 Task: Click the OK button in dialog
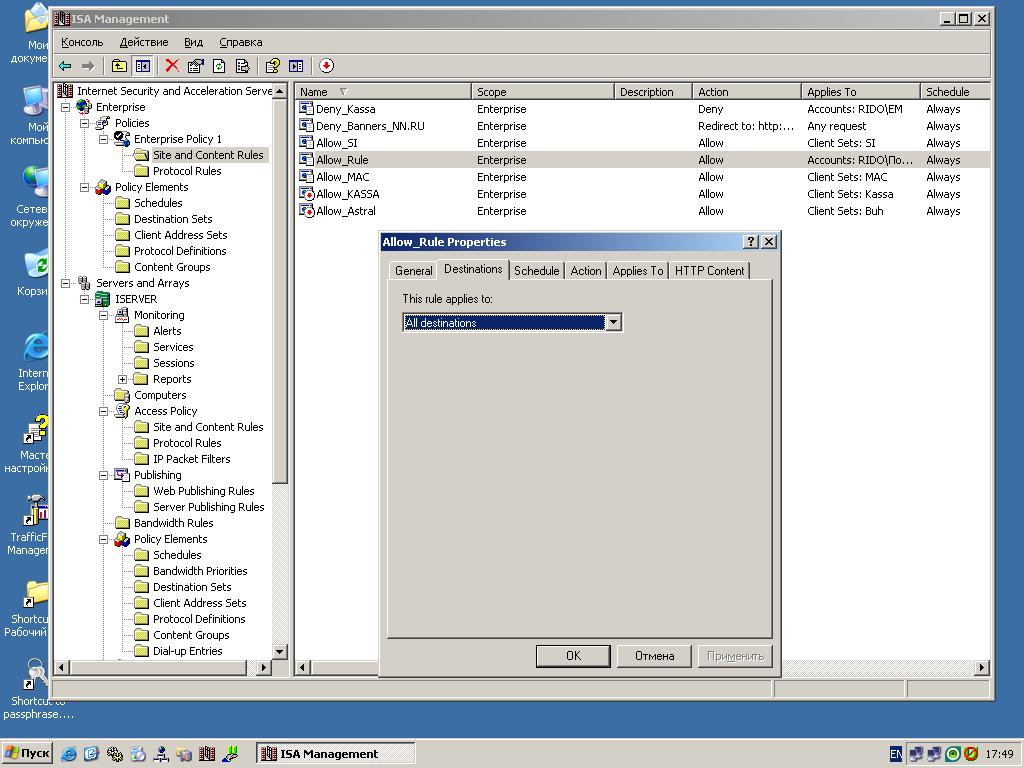tap(573, 656)
